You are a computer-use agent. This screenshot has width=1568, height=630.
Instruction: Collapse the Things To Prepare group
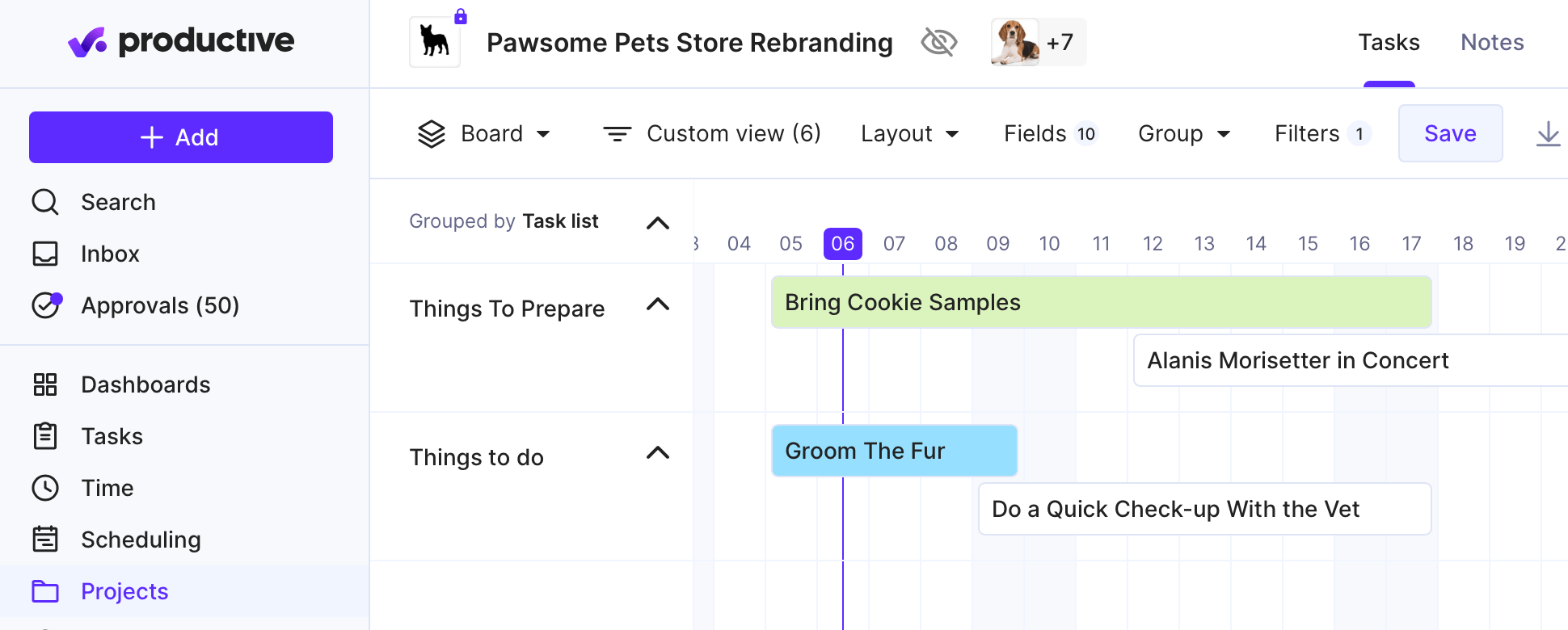(x=657, y=305)
